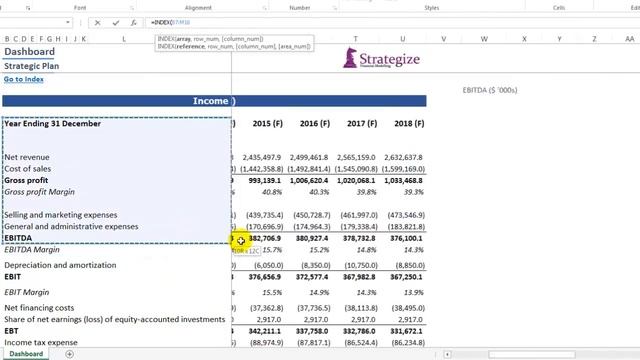
Task: Select the Selling and marketing expenses label
Action: click(x=60, y=215)
